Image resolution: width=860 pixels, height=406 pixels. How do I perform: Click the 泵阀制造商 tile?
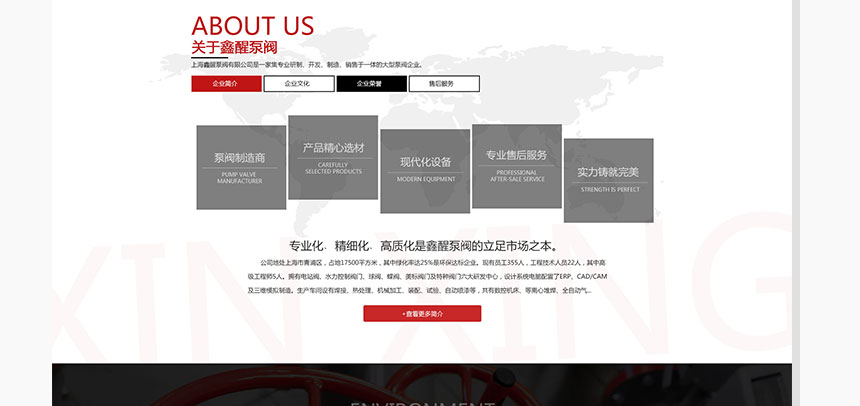(x=241, y=167)
